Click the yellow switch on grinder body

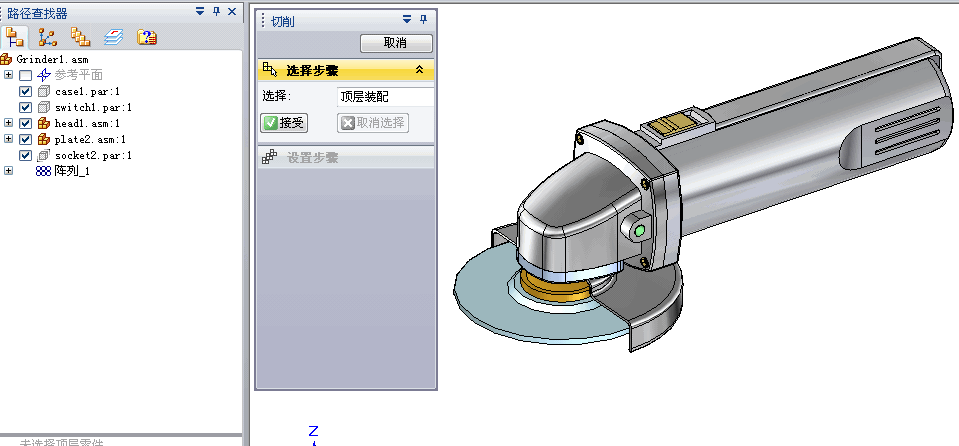[673, 124]
